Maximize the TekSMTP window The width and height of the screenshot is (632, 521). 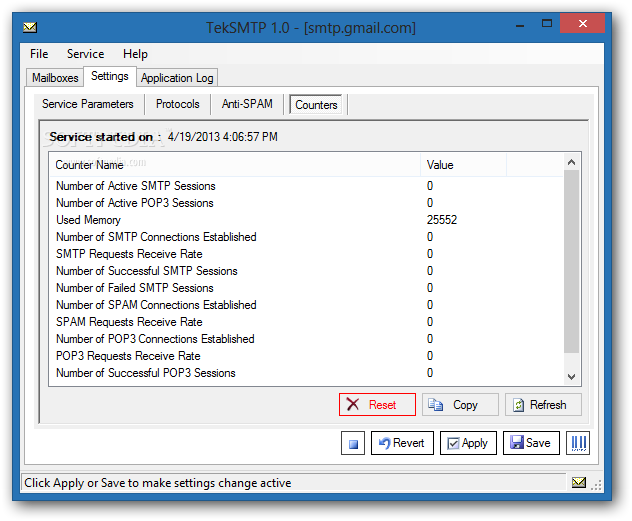coord(547,24)
